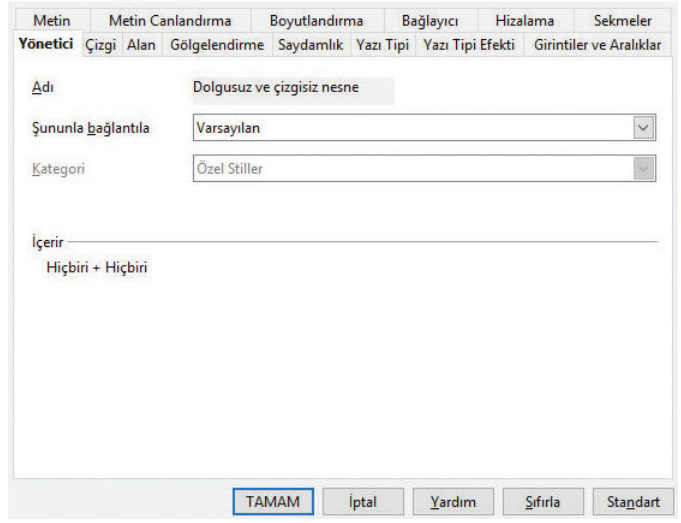Viewport: 681px width, 523px height.
Task: Cancel the dialog with İptal
Action: tap(361, 501)
